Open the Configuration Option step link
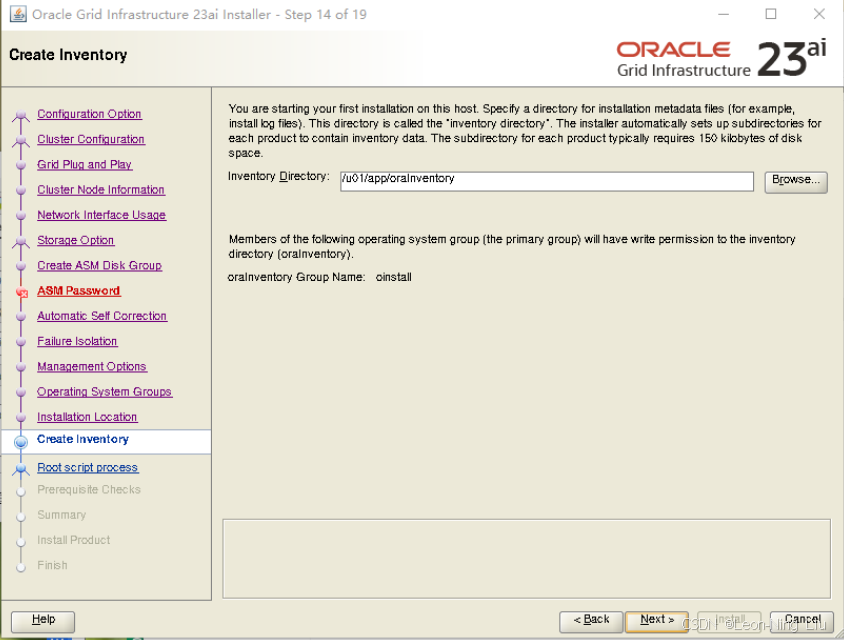Viewport: 844px width, 640px height. click(89, 114)
